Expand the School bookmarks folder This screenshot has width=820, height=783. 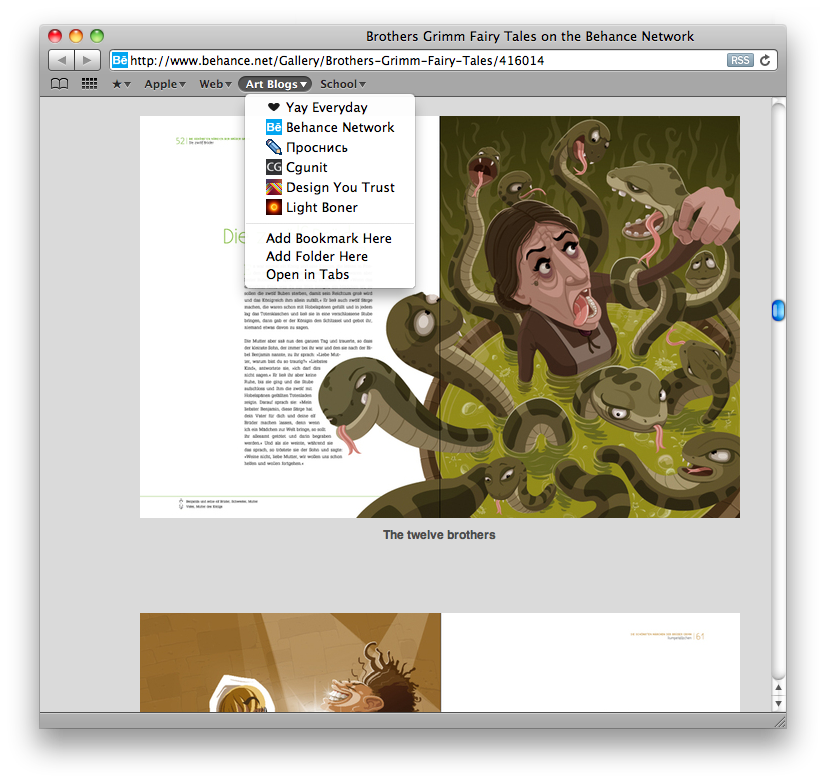click(x=343, y=84)
